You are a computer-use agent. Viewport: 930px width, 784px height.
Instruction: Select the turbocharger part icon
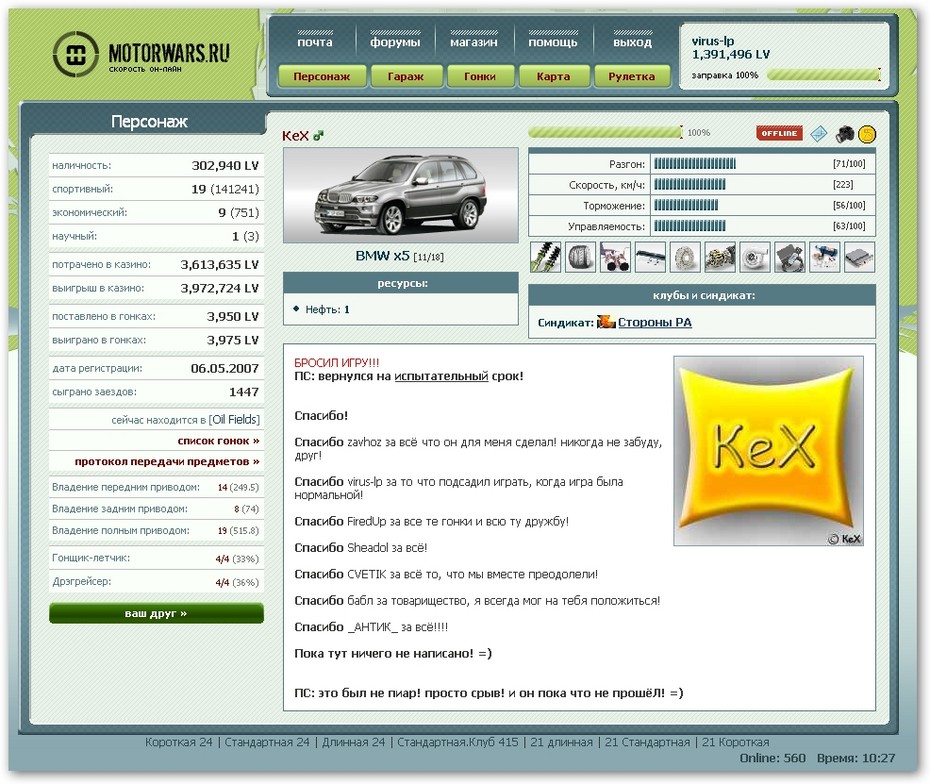[755, 257]
